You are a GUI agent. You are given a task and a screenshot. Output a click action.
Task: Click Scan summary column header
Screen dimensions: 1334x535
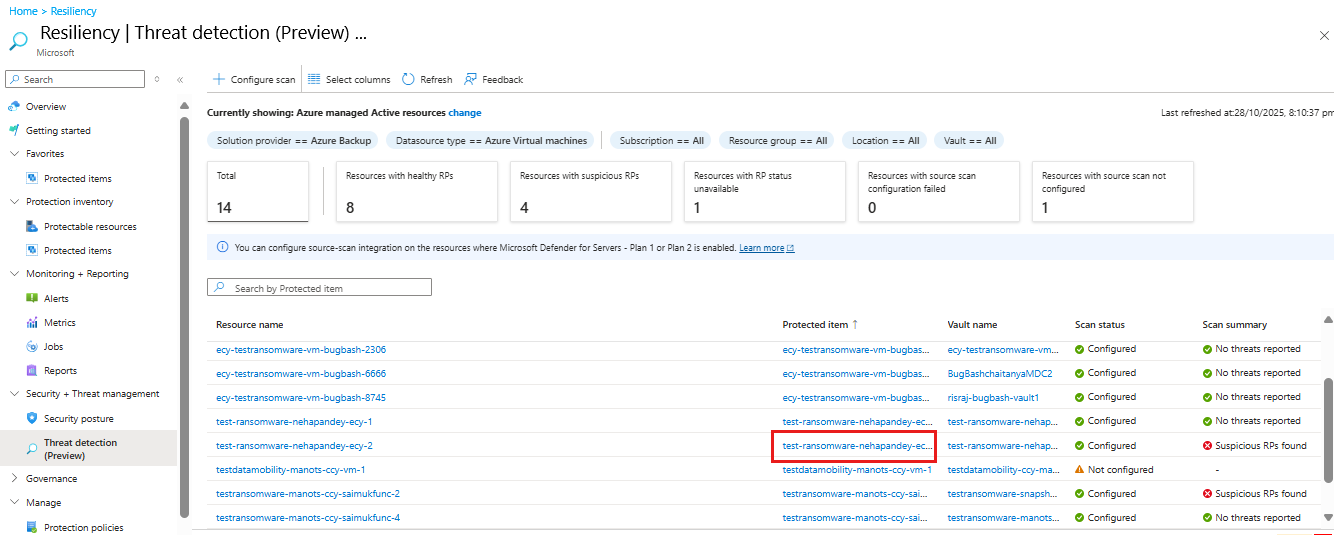[1234, 324]
